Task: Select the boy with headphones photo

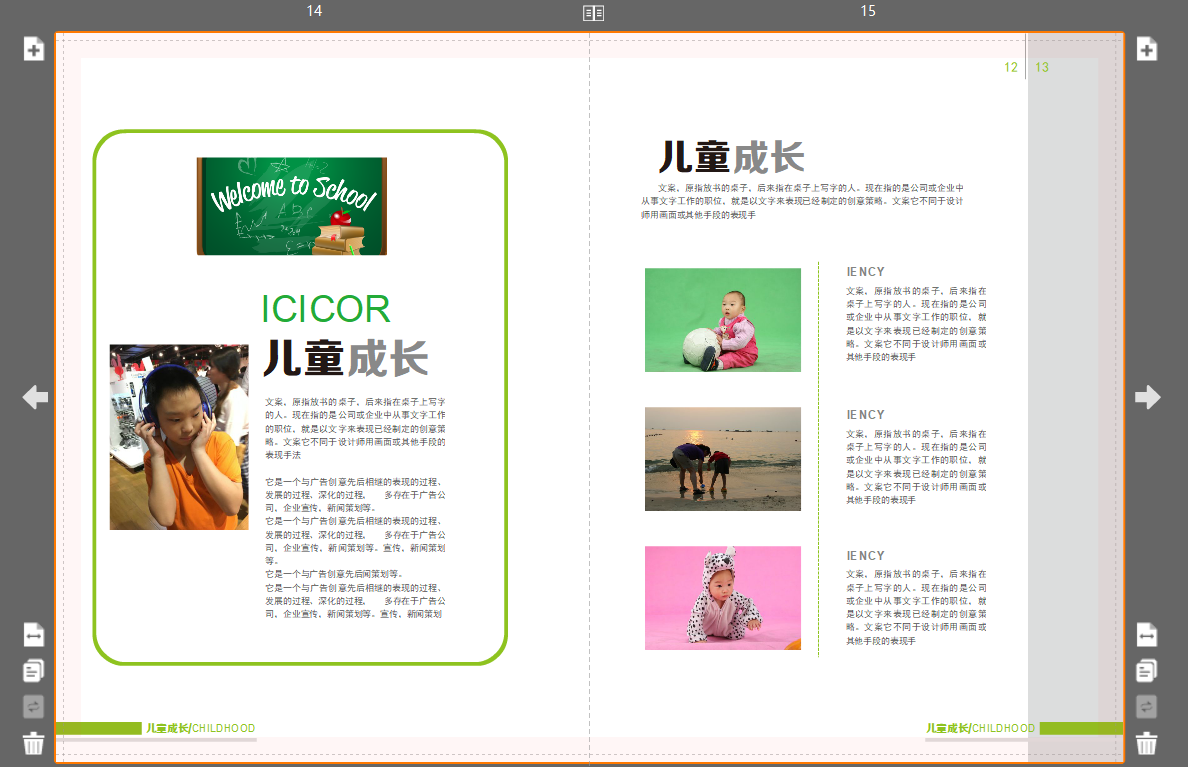Action: [x=179, y=437]
